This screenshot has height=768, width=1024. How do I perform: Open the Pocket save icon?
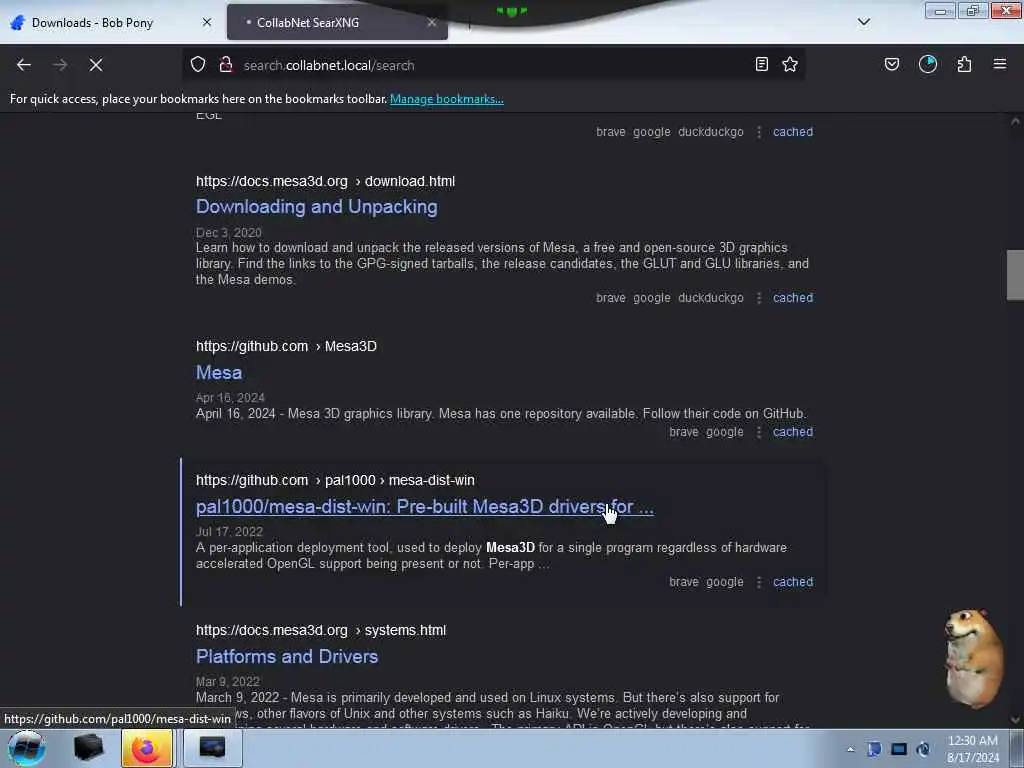point(892,65)
